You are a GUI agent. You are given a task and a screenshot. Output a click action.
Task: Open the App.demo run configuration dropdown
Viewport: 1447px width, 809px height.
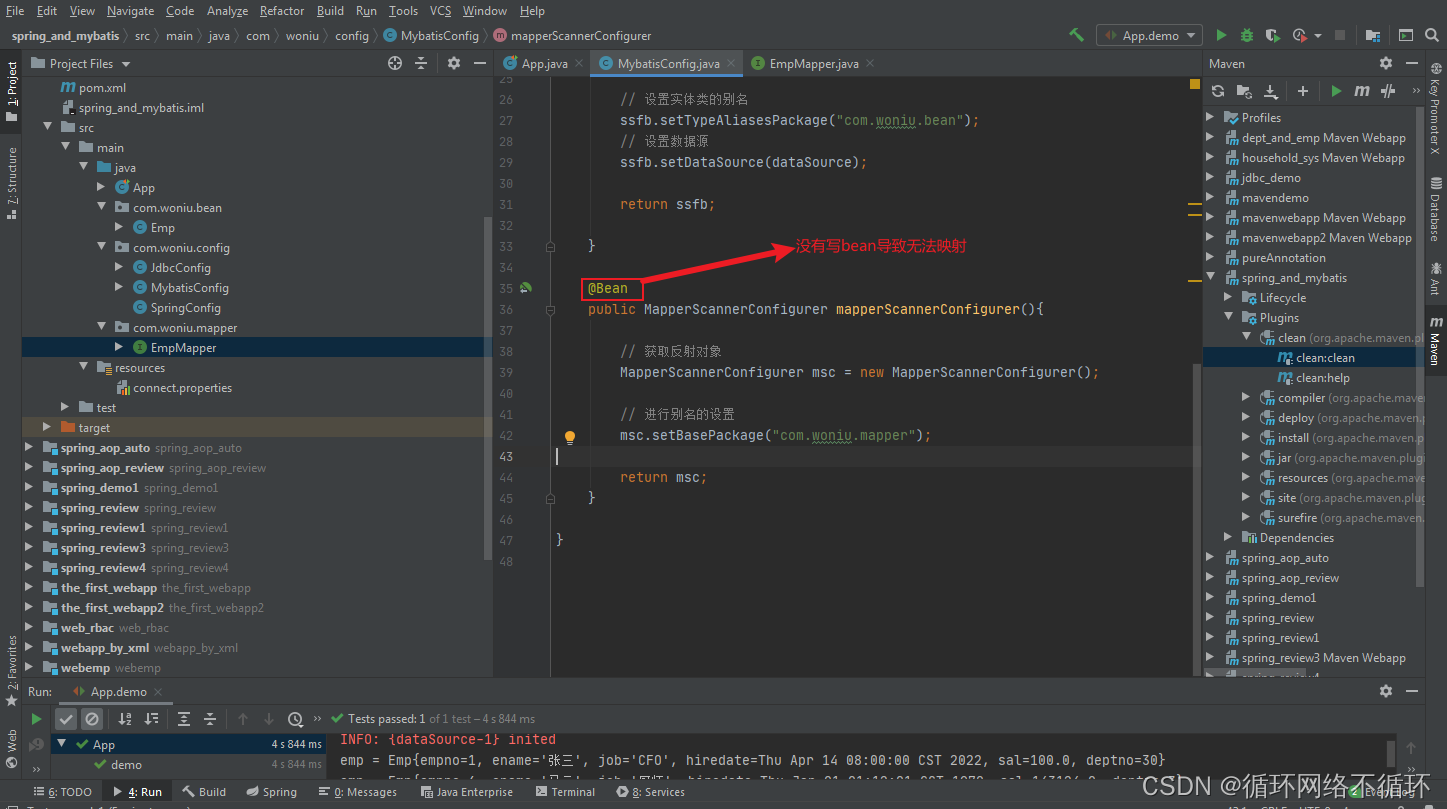(1149, 34)
